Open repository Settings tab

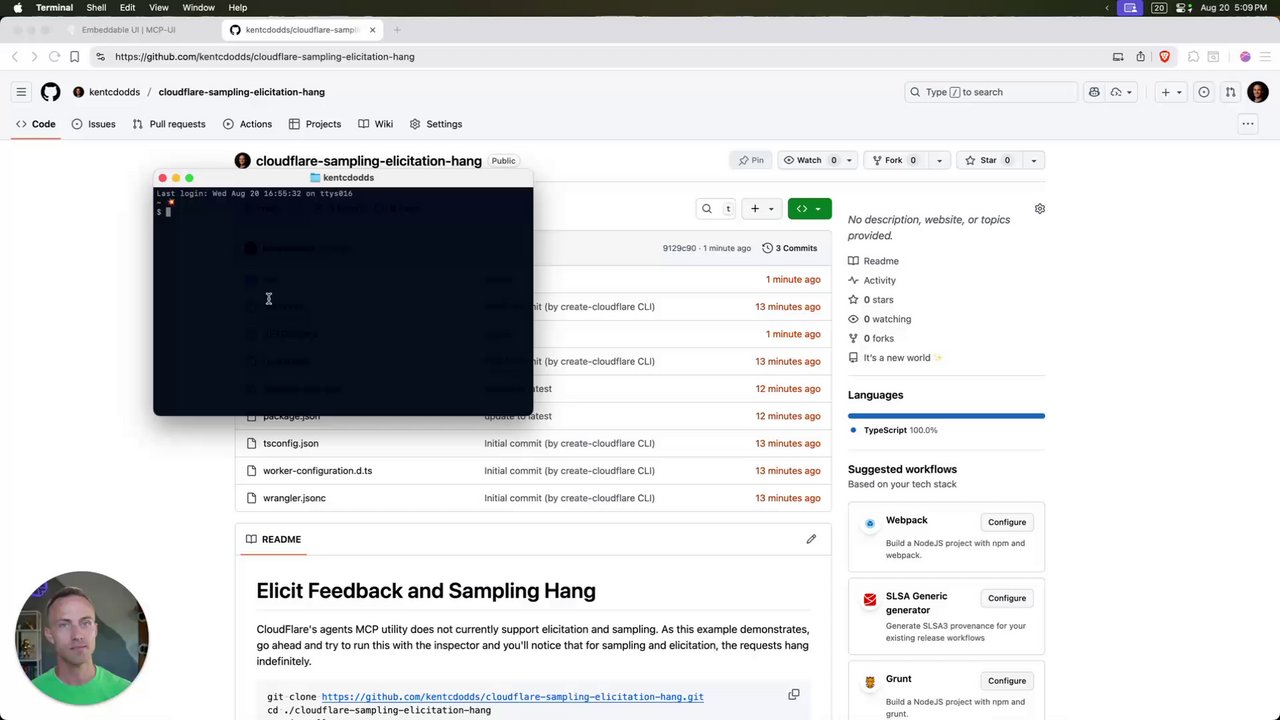(x=436, y=124)
